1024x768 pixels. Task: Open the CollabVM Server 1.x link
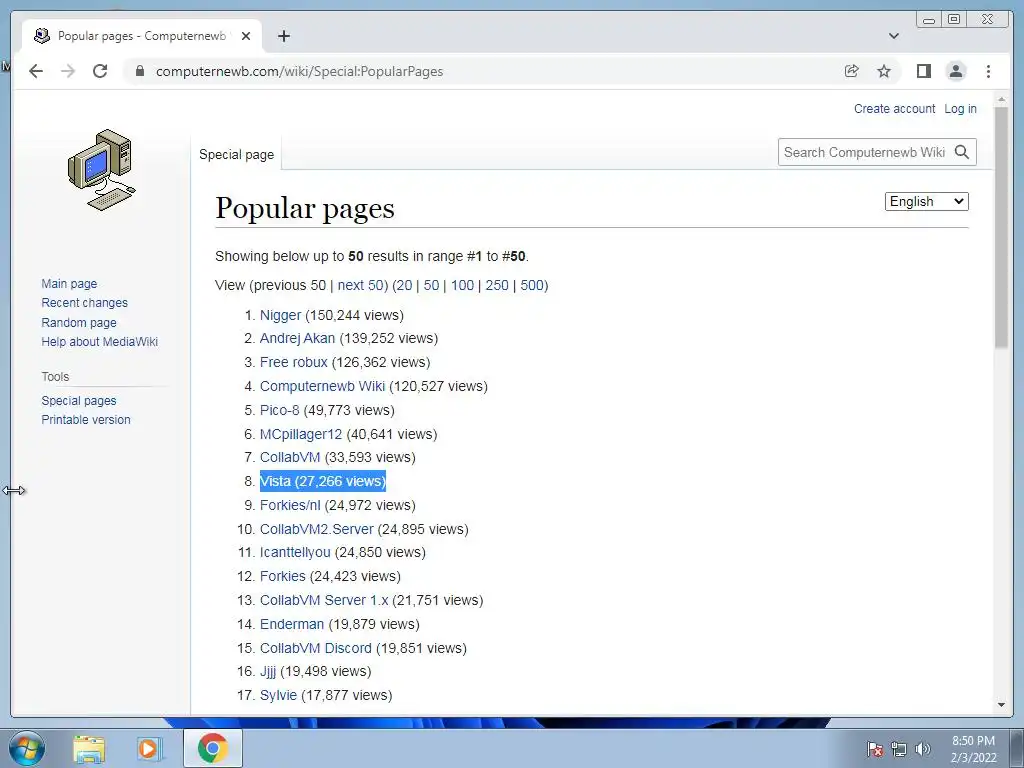(x=324, y=600)
